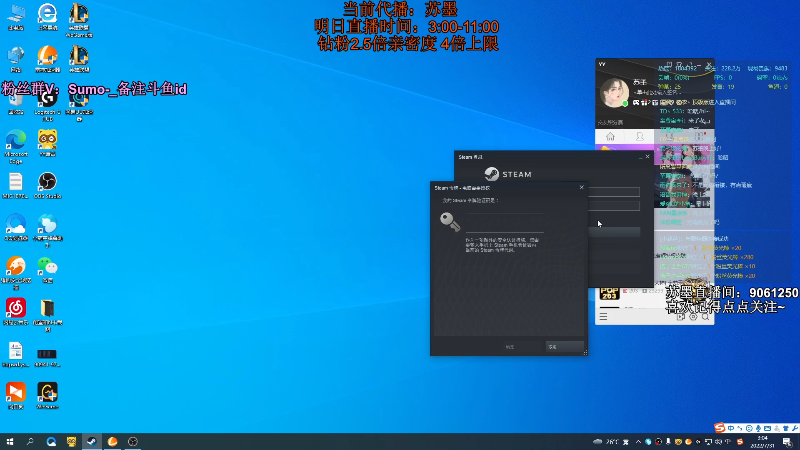Open the POP 203 channel thumbnail in YY
Screen dimensions: 800x450
[609, 293]
